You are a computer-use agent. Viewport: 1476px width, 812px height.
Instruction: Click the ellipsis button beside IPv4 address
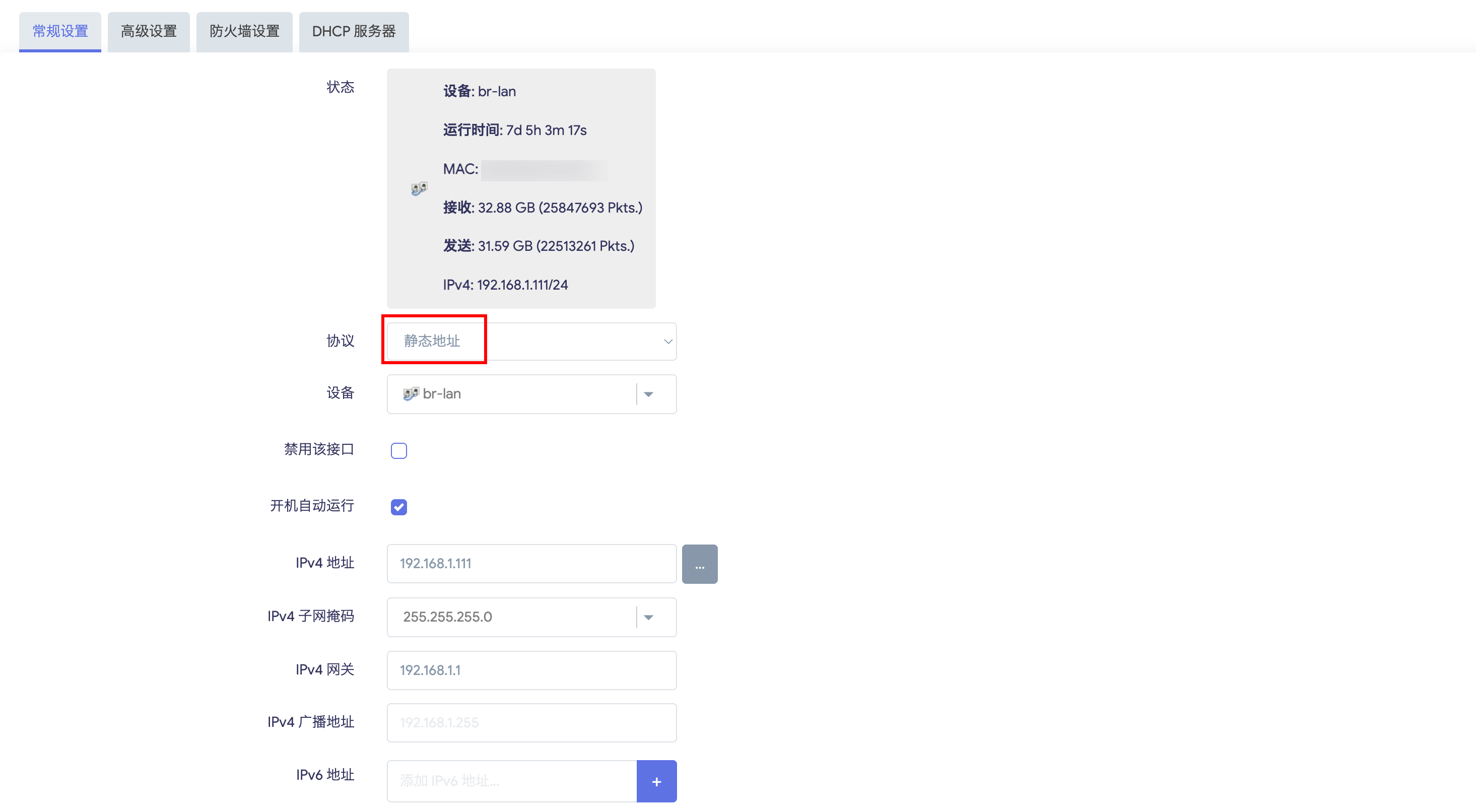pyautogui.click(x=699, y=564)
